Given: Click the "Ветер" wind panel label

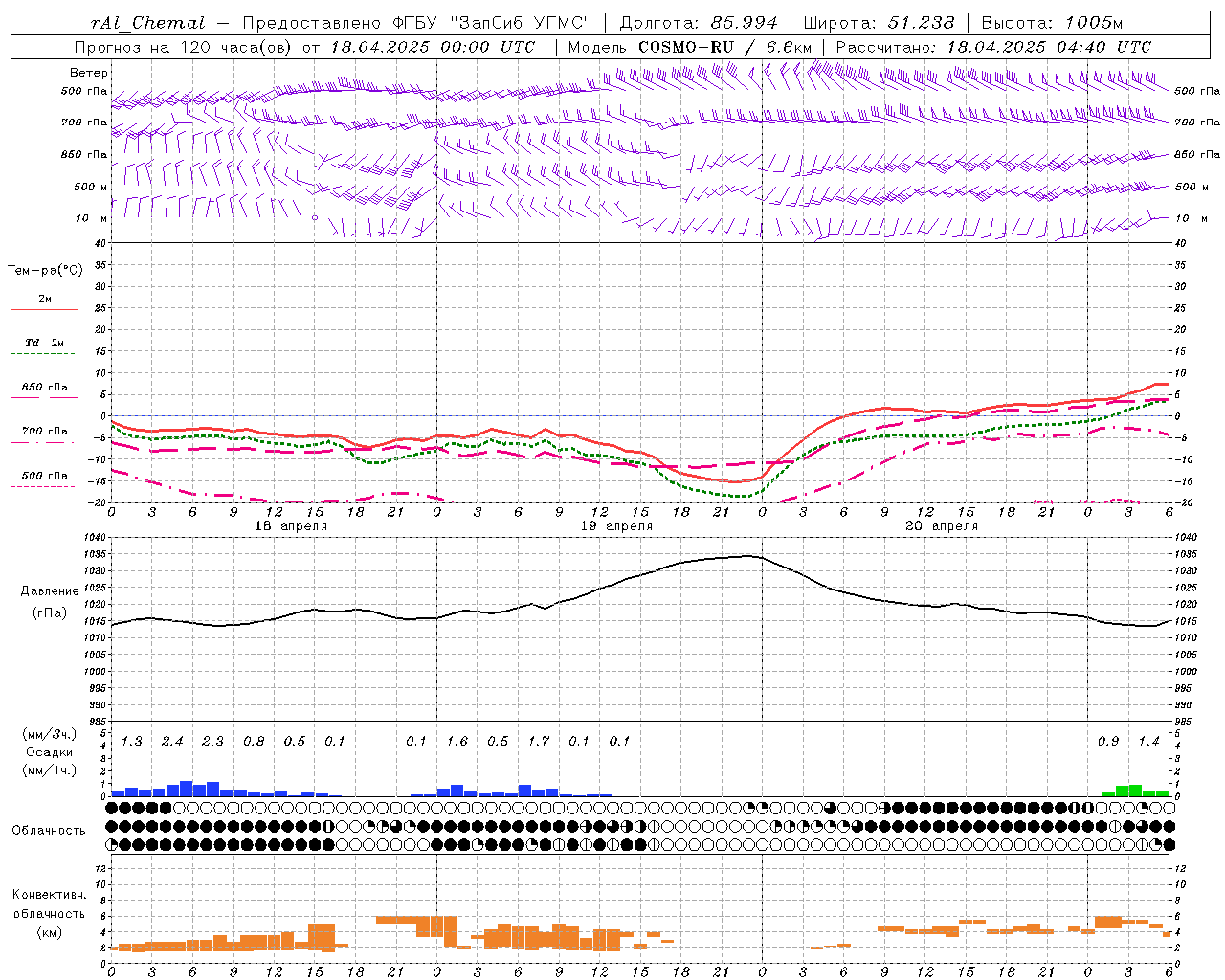Looking at the screenshot, I should 89,73.
